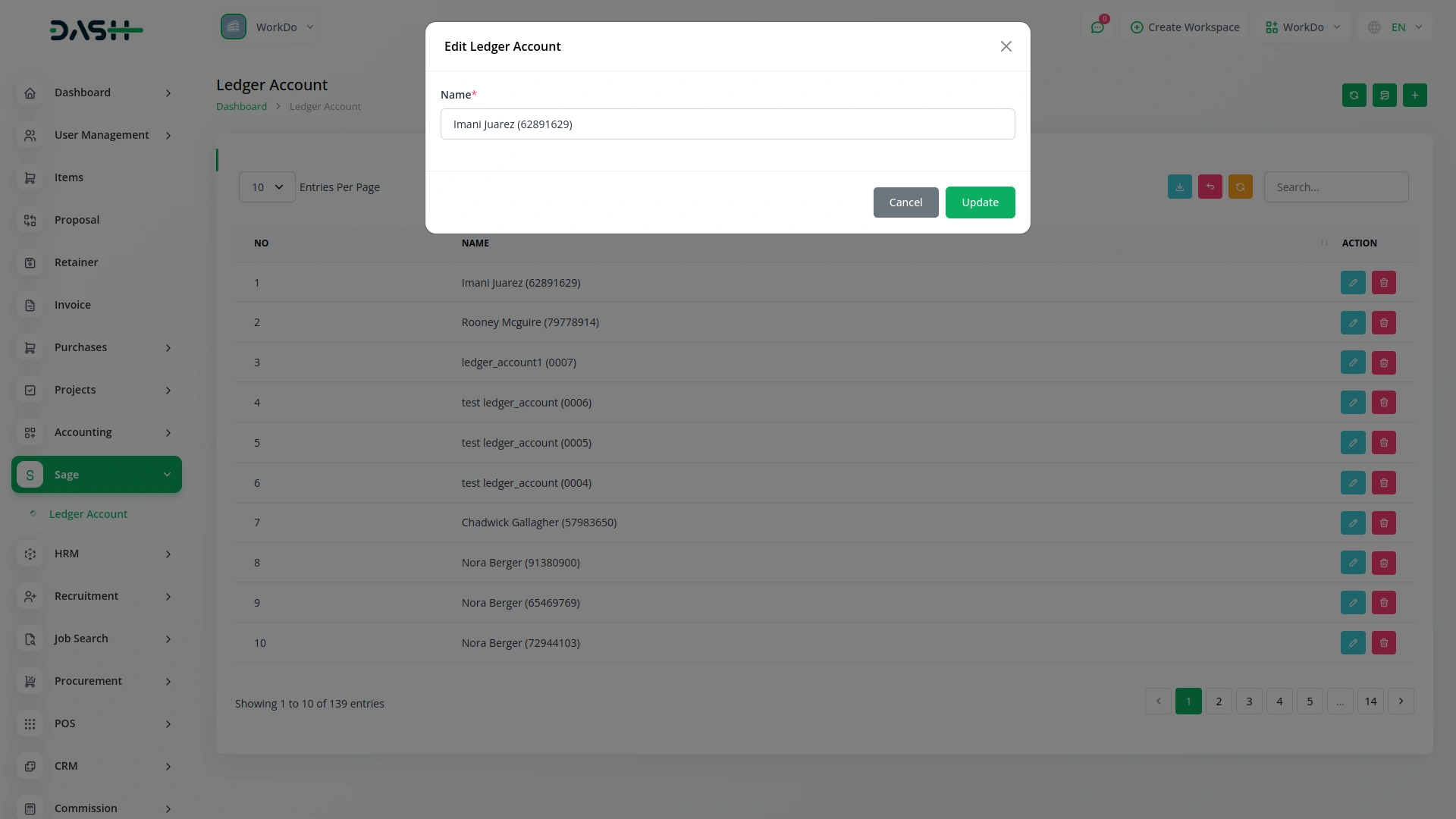Click the Cancel button in the dialog
The height and width of the screenshot is (819, 1456).
905,202
